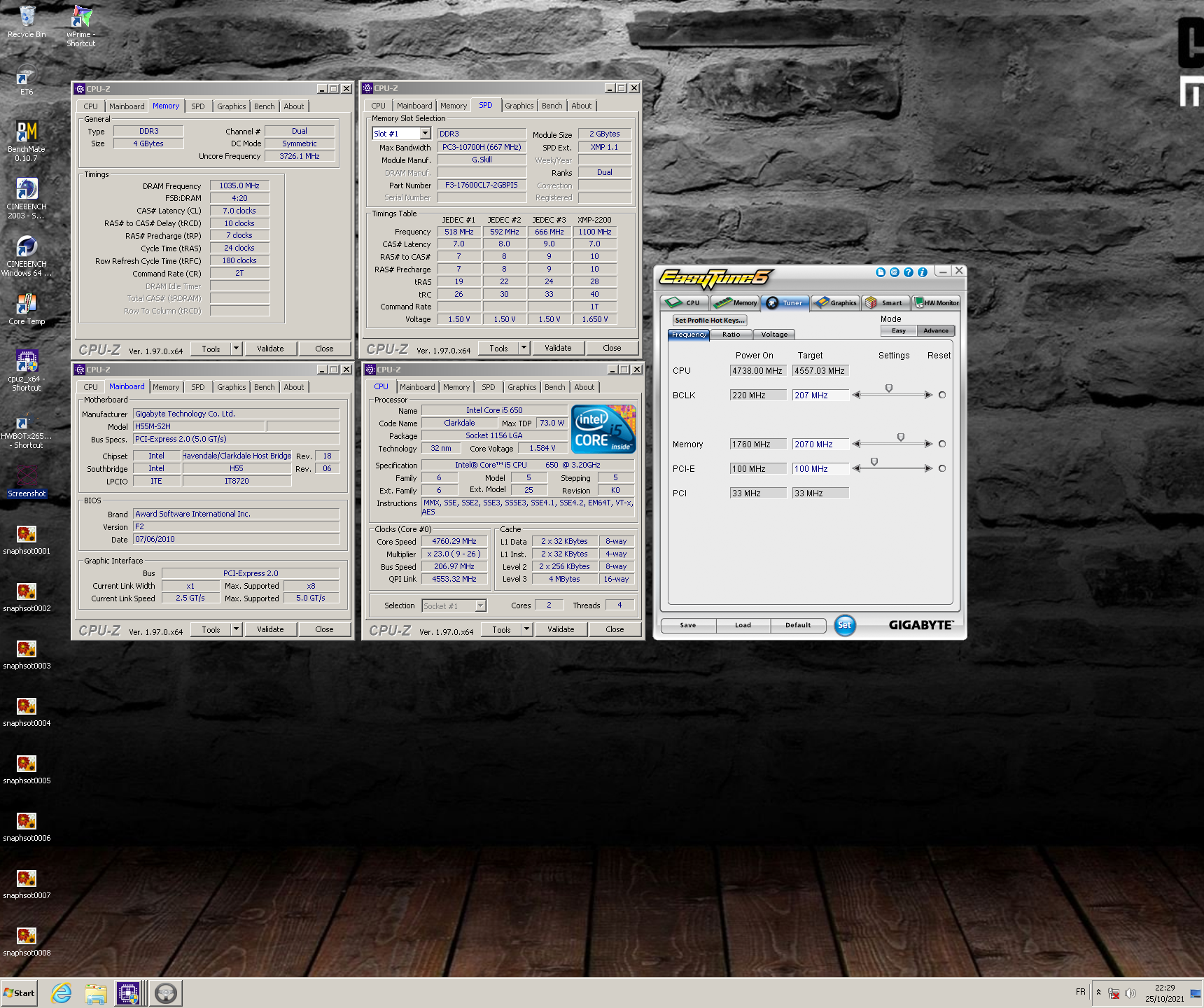The height and width of the screenshot is (1008, 1204).
Task: Show hidden system tray icons
Action: click(1098, 993)
